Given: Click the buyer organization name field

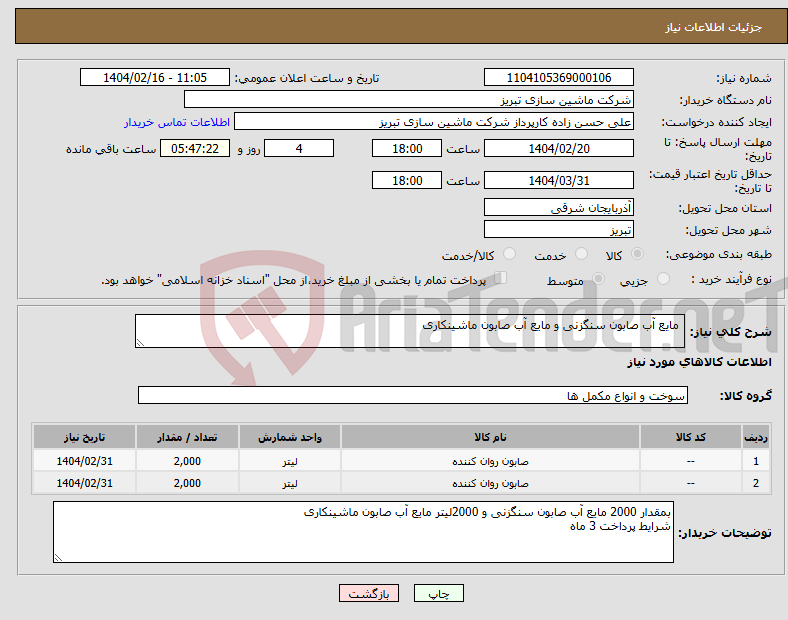Looking at the screenshot, I should pyautogui.click(x=409, y=99).
